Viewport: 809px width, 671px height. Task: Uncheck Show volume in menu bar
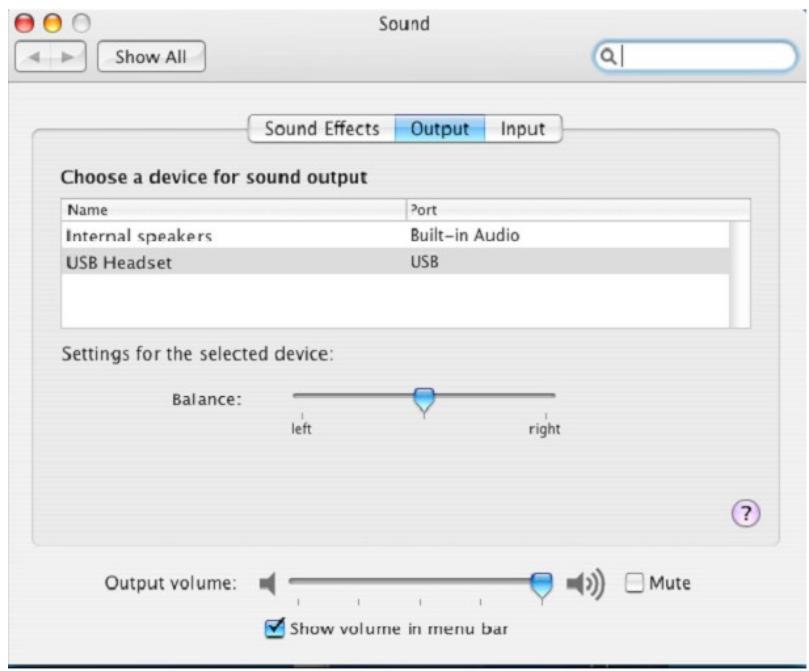275,629
